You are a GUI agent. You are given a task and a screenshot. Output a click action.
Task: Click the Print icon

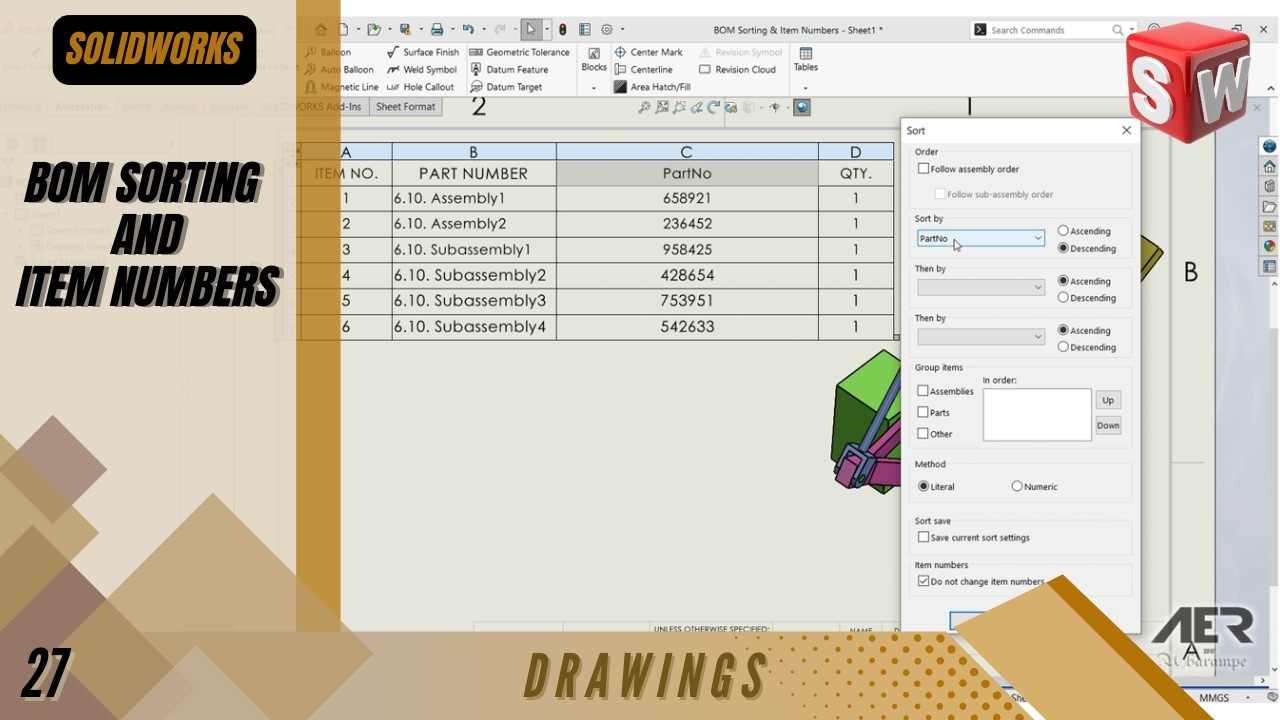[x=437, y=30]
